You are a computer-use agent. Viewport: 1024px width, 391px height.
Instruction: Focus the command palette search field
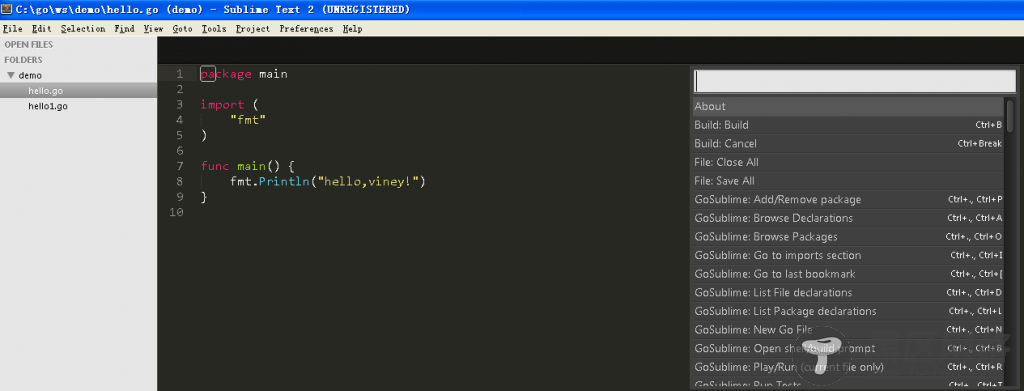[854, 81]
